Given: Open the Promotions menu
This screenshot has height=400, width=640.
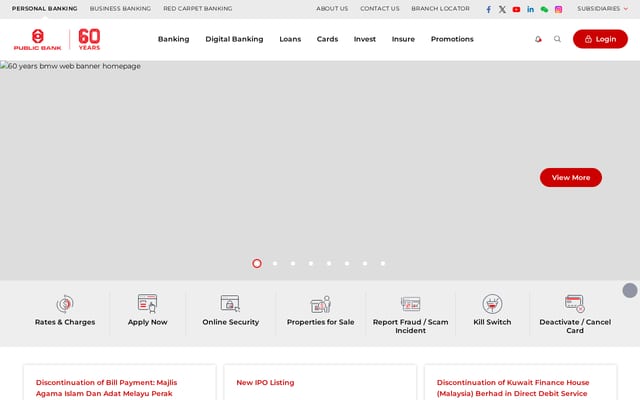Looking at the screenshot, I should [x=452, y=39].
